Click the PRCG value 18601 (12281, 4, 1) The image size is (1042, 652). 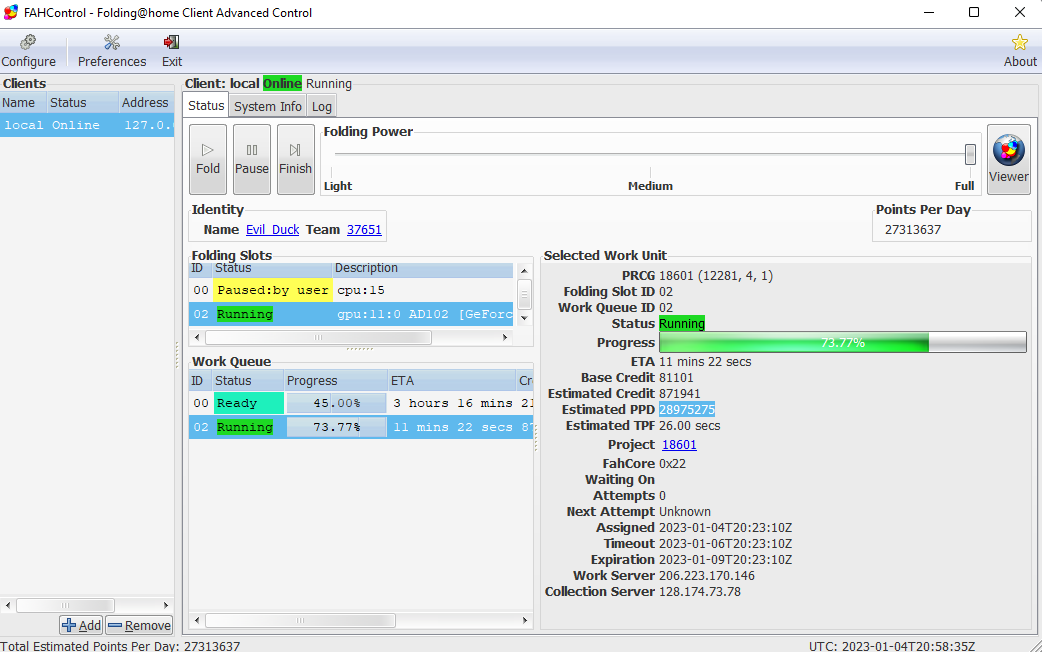click(716, 275)
